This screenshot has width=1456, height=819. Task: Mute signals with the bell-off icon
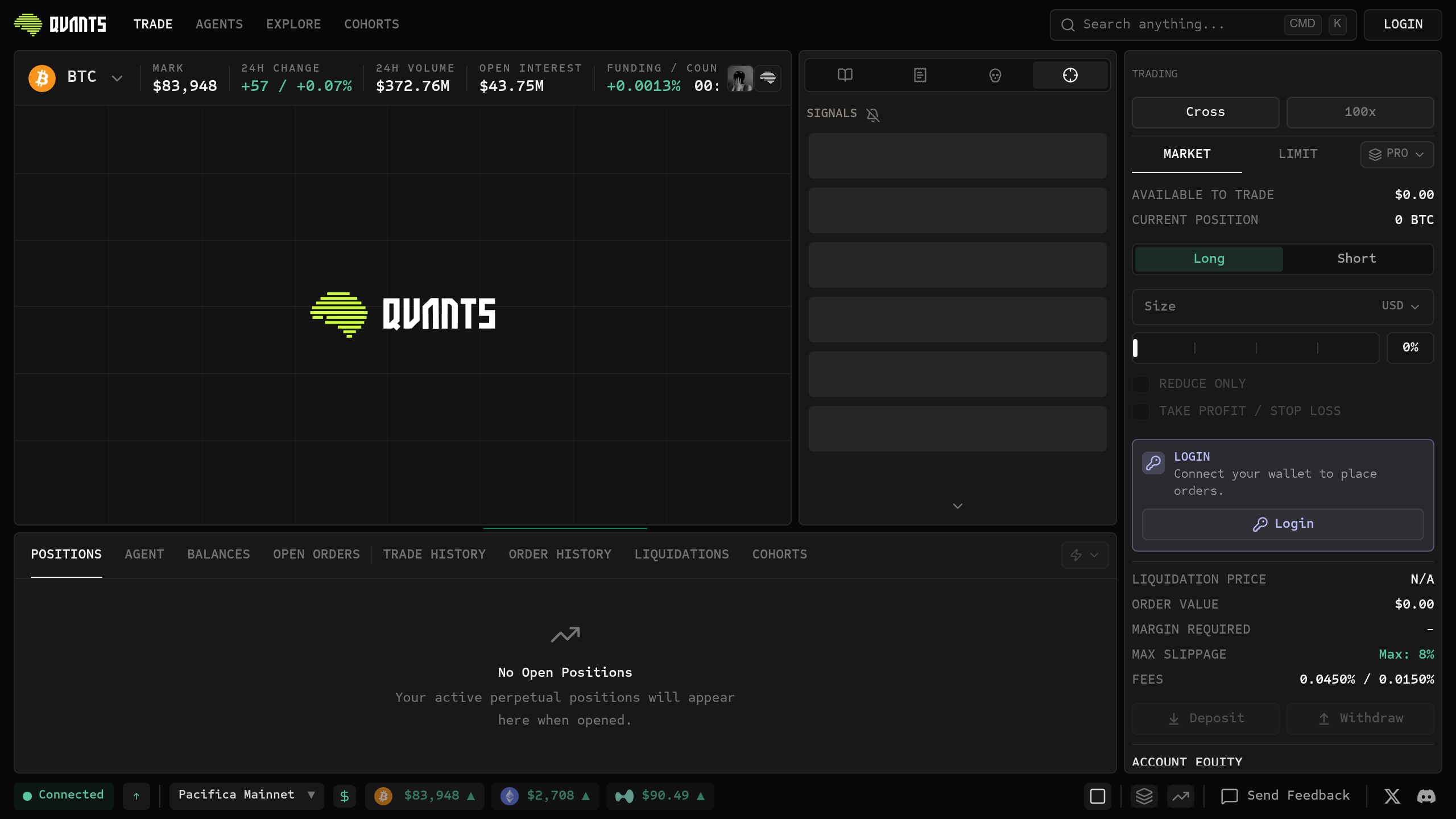tap(873, 115)
